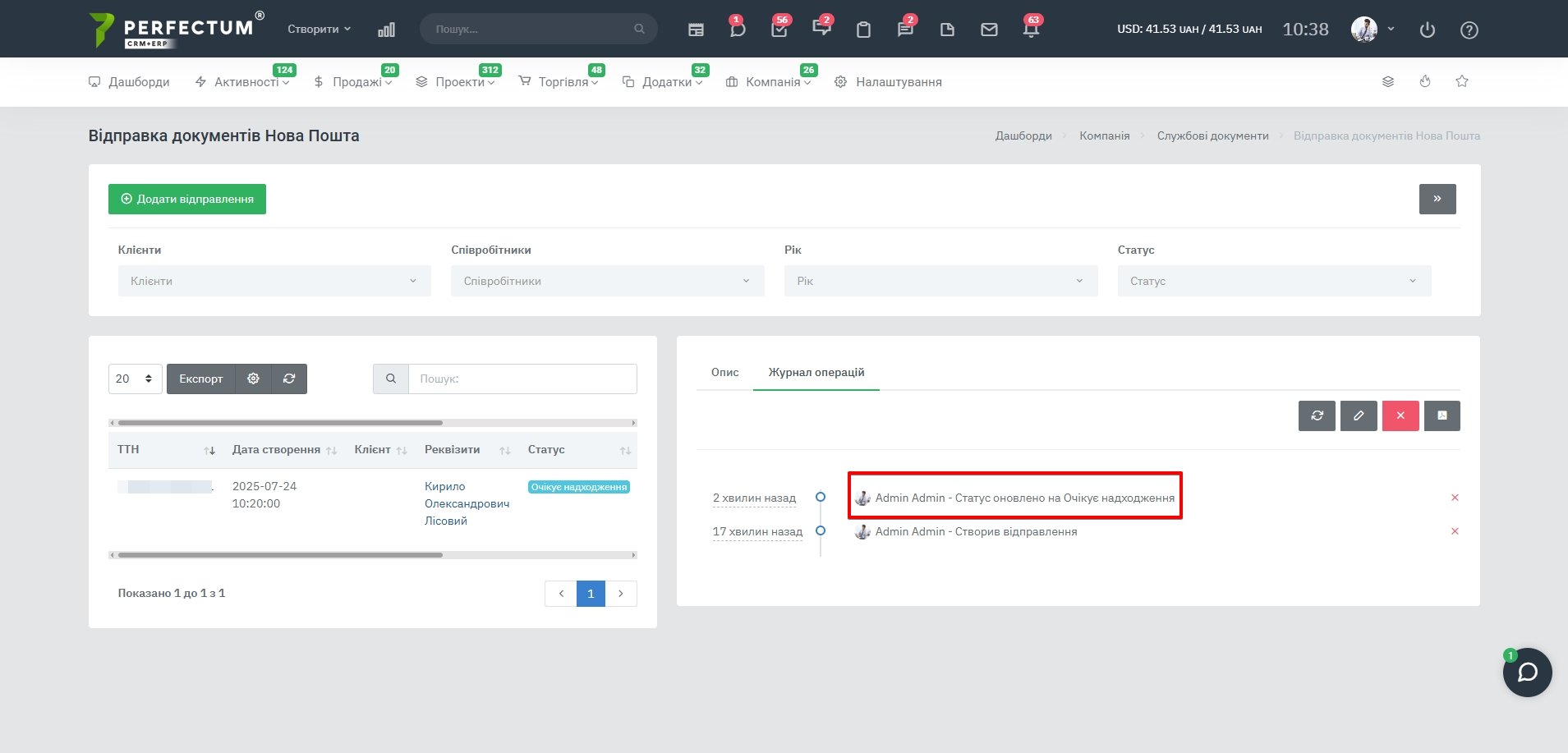Open the statistics bar chart icon
1568x753 pixels.
[x=386, y=30]
